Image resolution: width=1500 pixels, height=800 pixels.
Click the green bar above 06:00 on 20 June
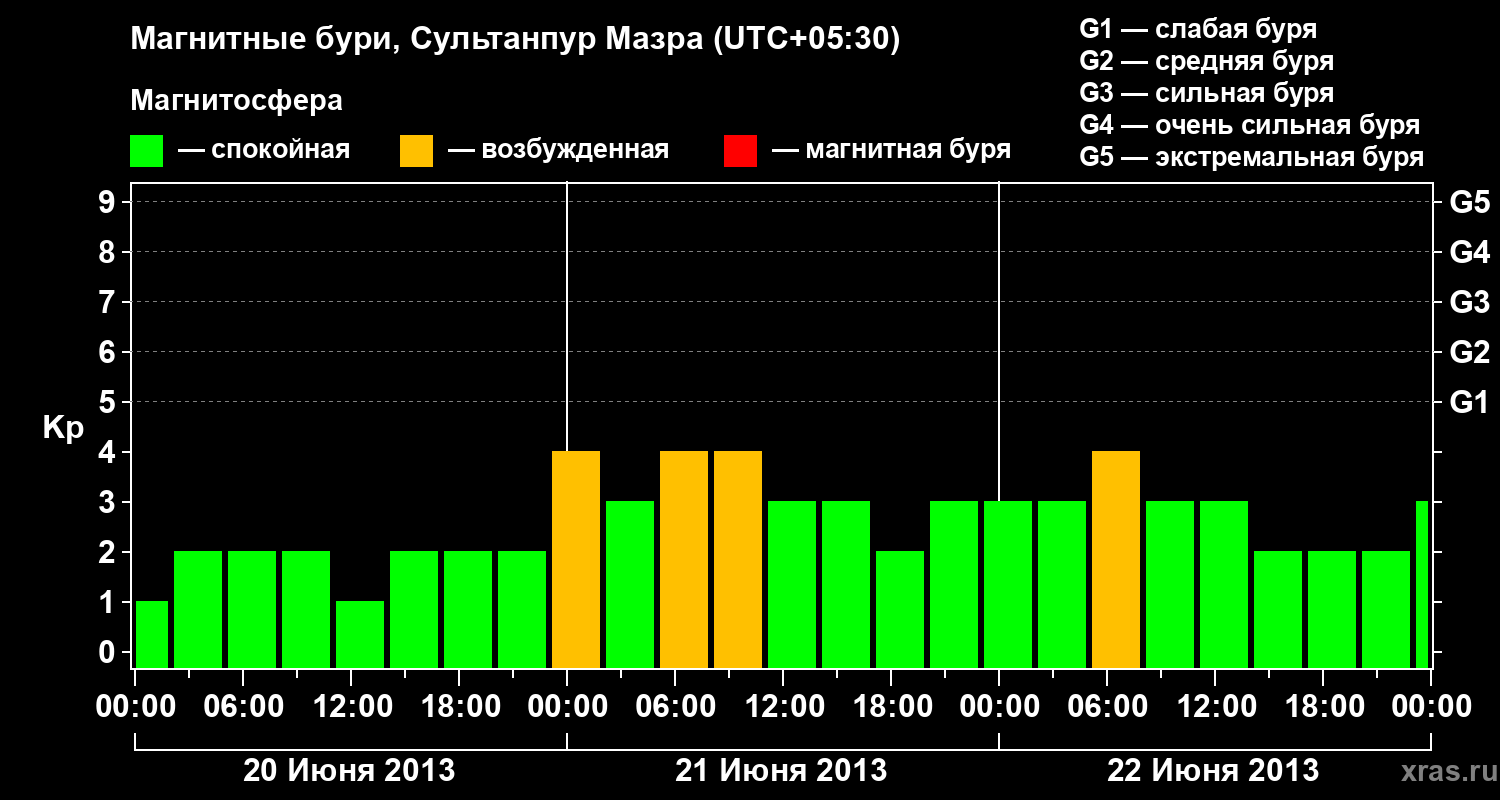[252, 609]
